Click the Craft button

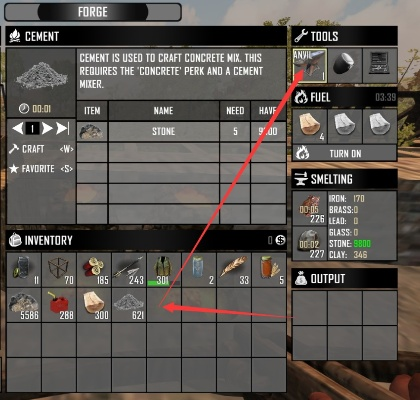tap(41, 149)
